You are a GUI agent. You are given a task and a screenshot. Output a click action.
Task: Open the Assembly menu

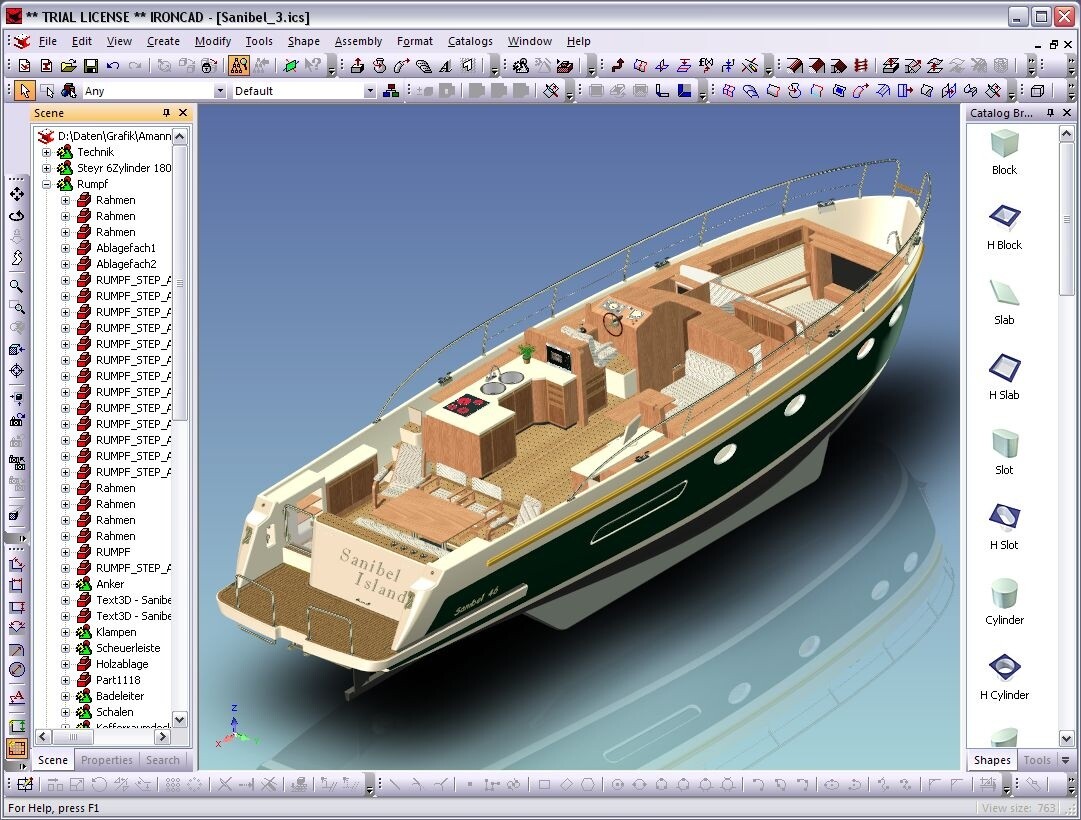click(x=357, y=41)
